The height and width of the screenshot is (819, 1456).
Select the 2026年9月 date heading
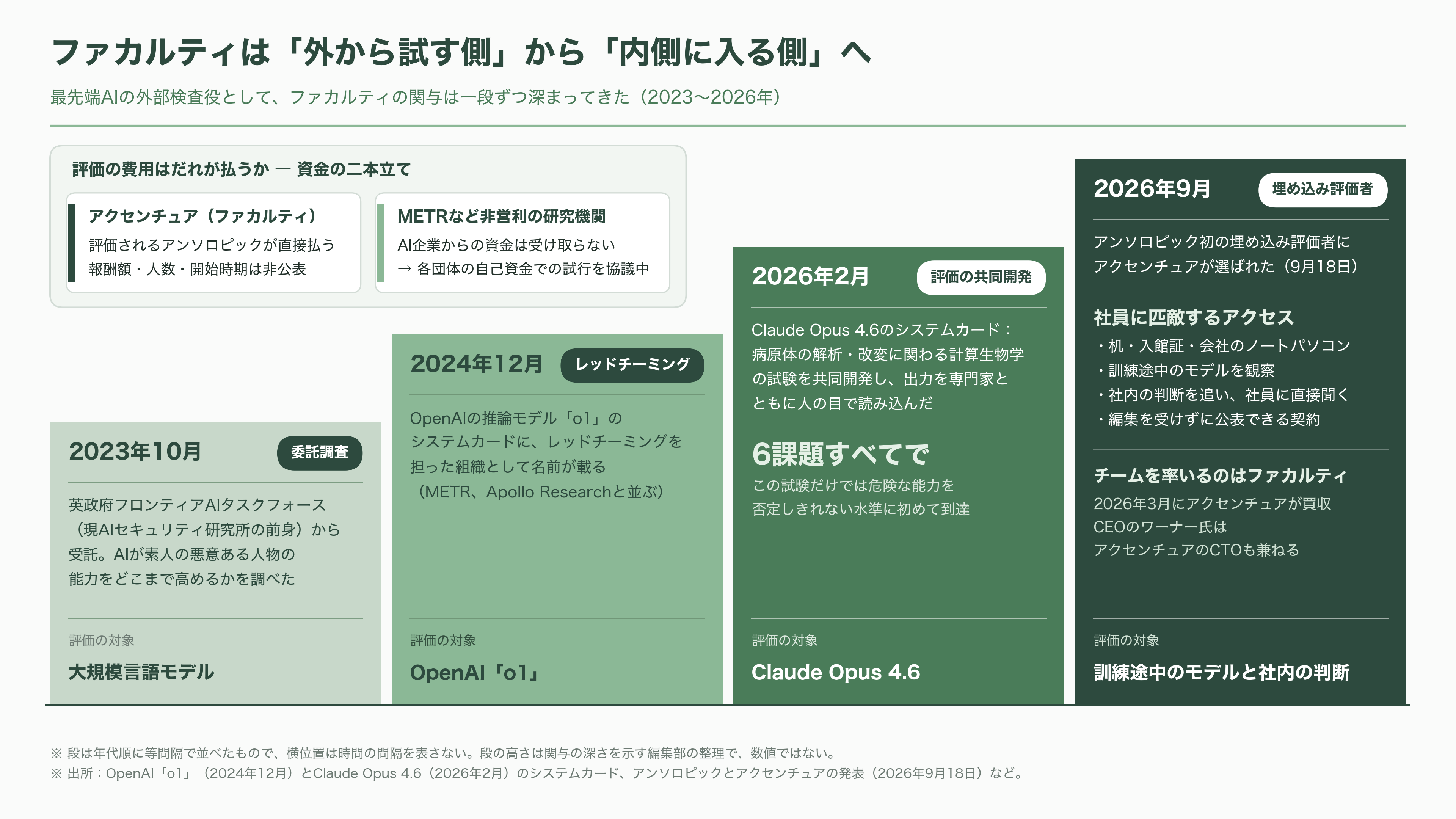[x=1152, y=189]
